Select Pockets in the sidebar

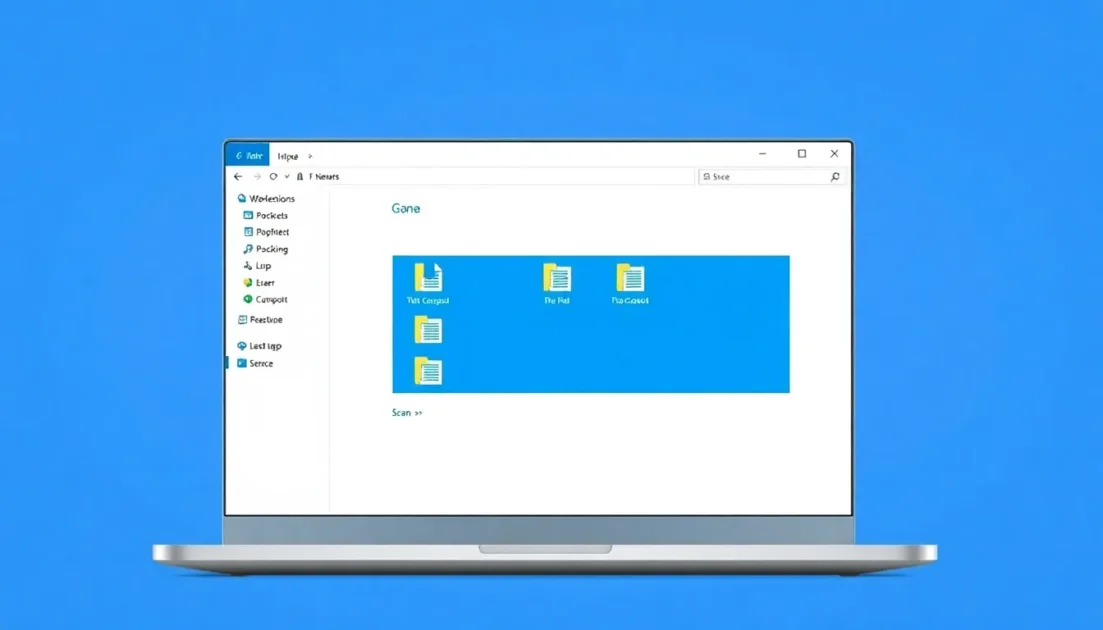pos(265,215)
